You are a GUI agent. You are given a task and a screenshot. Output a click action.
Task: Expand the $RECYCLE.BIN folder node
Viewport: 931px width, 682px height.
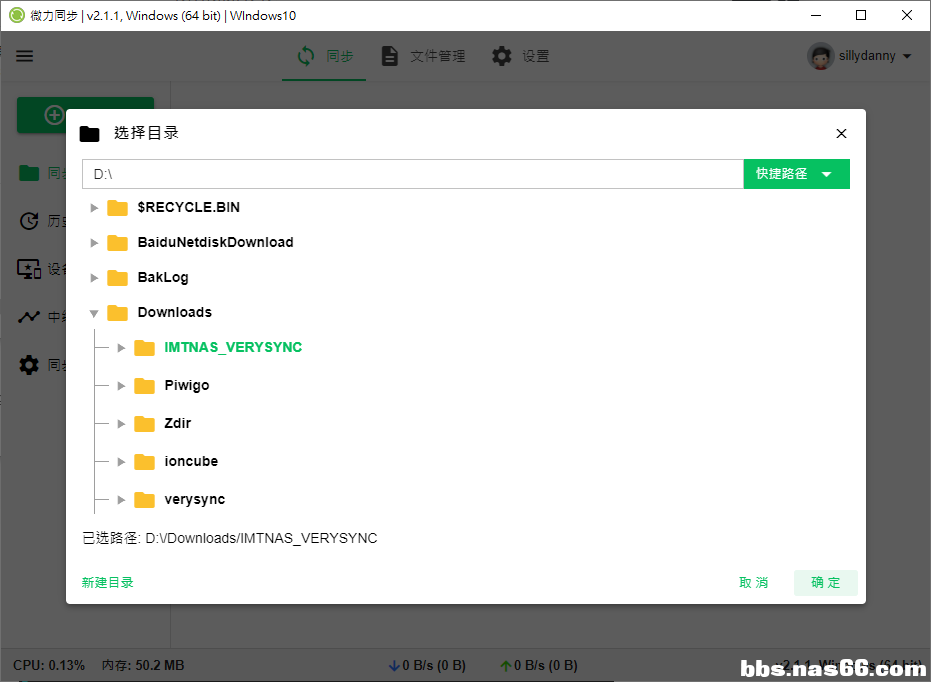[94, 208]
